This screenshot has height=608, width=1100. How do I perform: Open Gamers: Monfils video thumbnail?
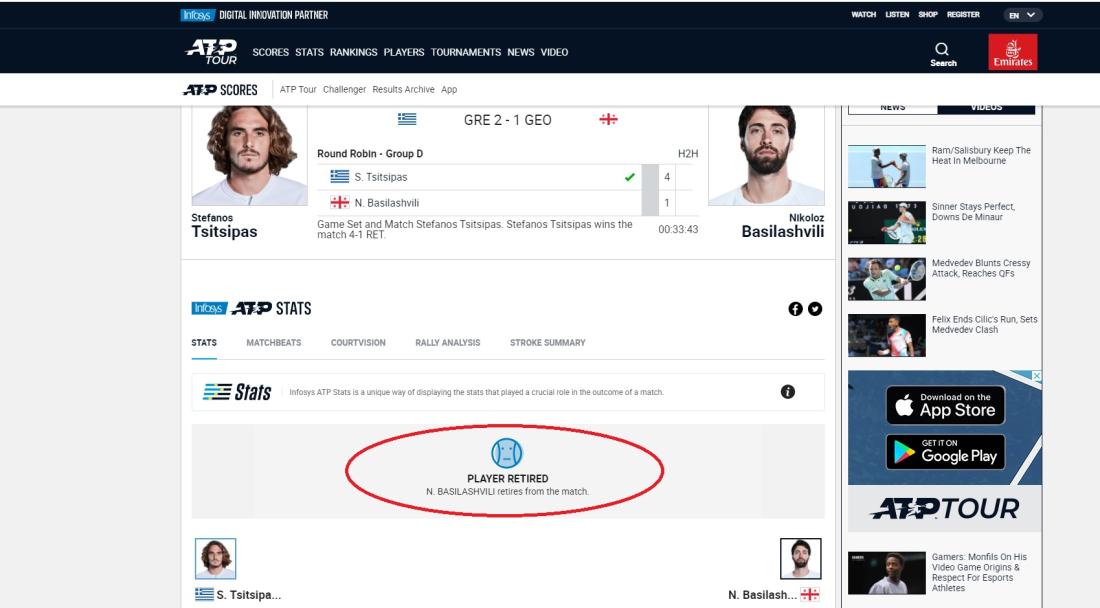click(x=887, y=573)
